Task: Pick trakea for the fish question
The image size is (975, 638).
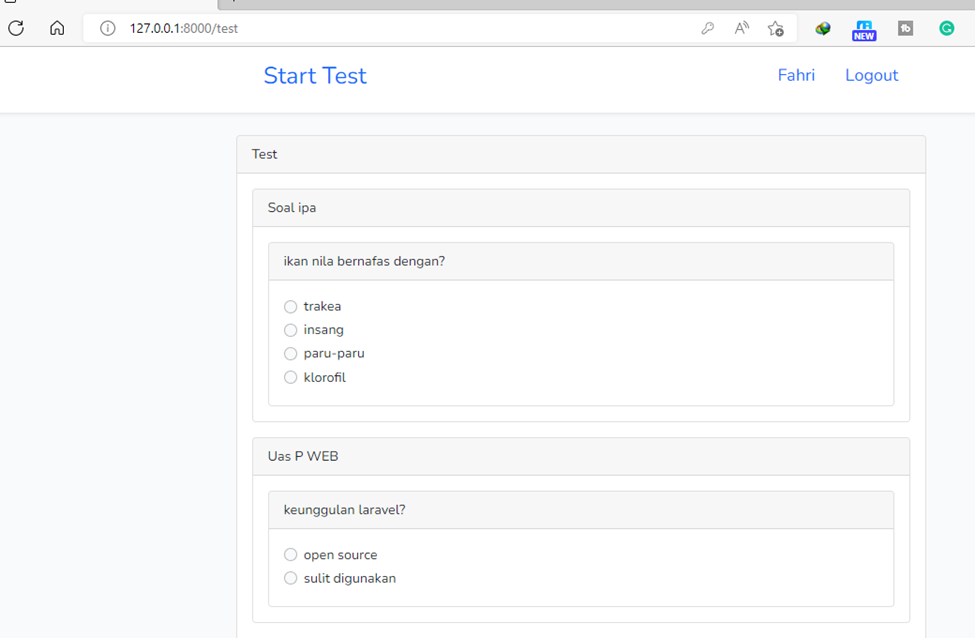Action: click(290, 306)
